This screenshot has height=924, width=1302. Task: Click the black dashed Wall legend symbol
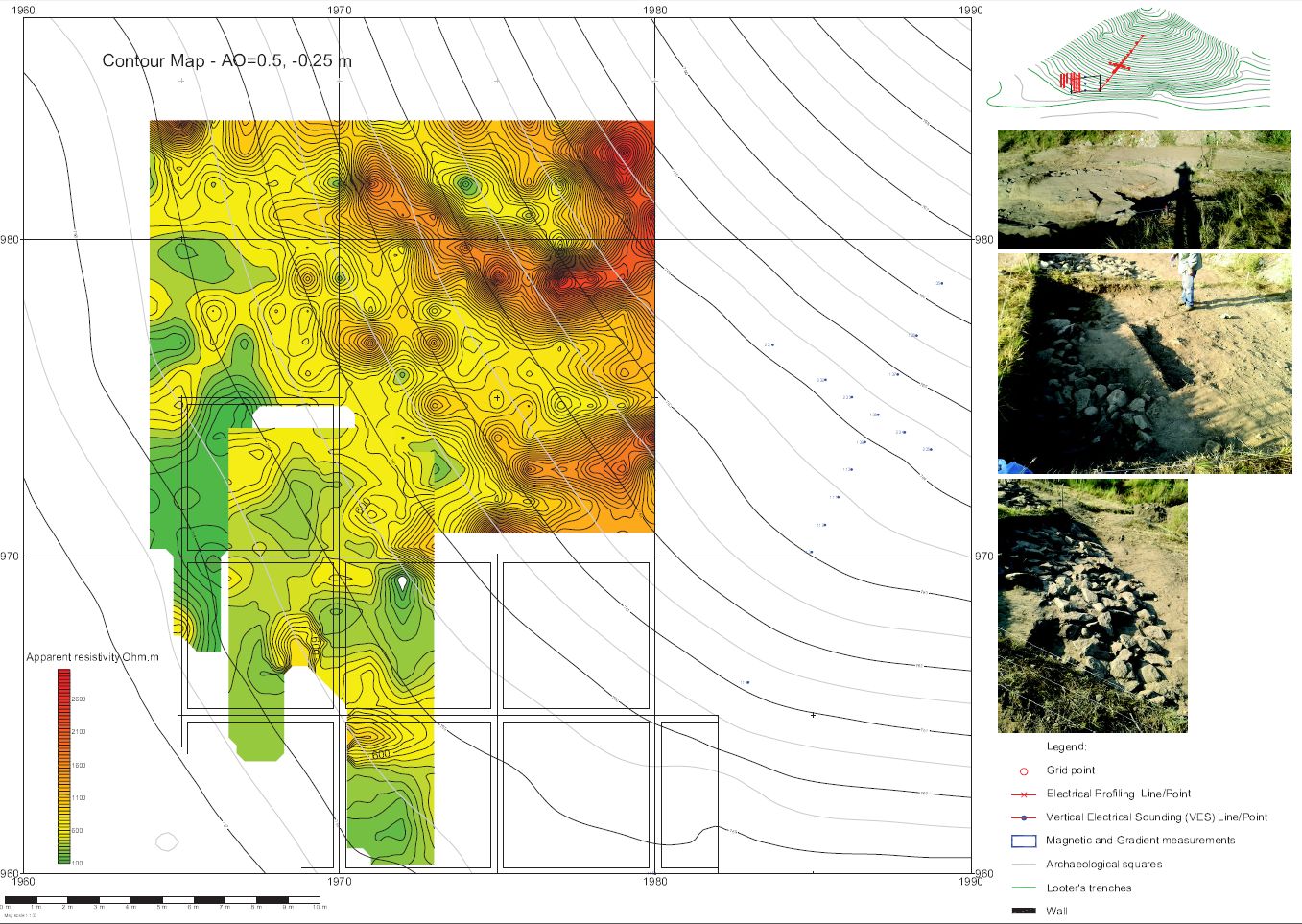[x=1024, y=911]
